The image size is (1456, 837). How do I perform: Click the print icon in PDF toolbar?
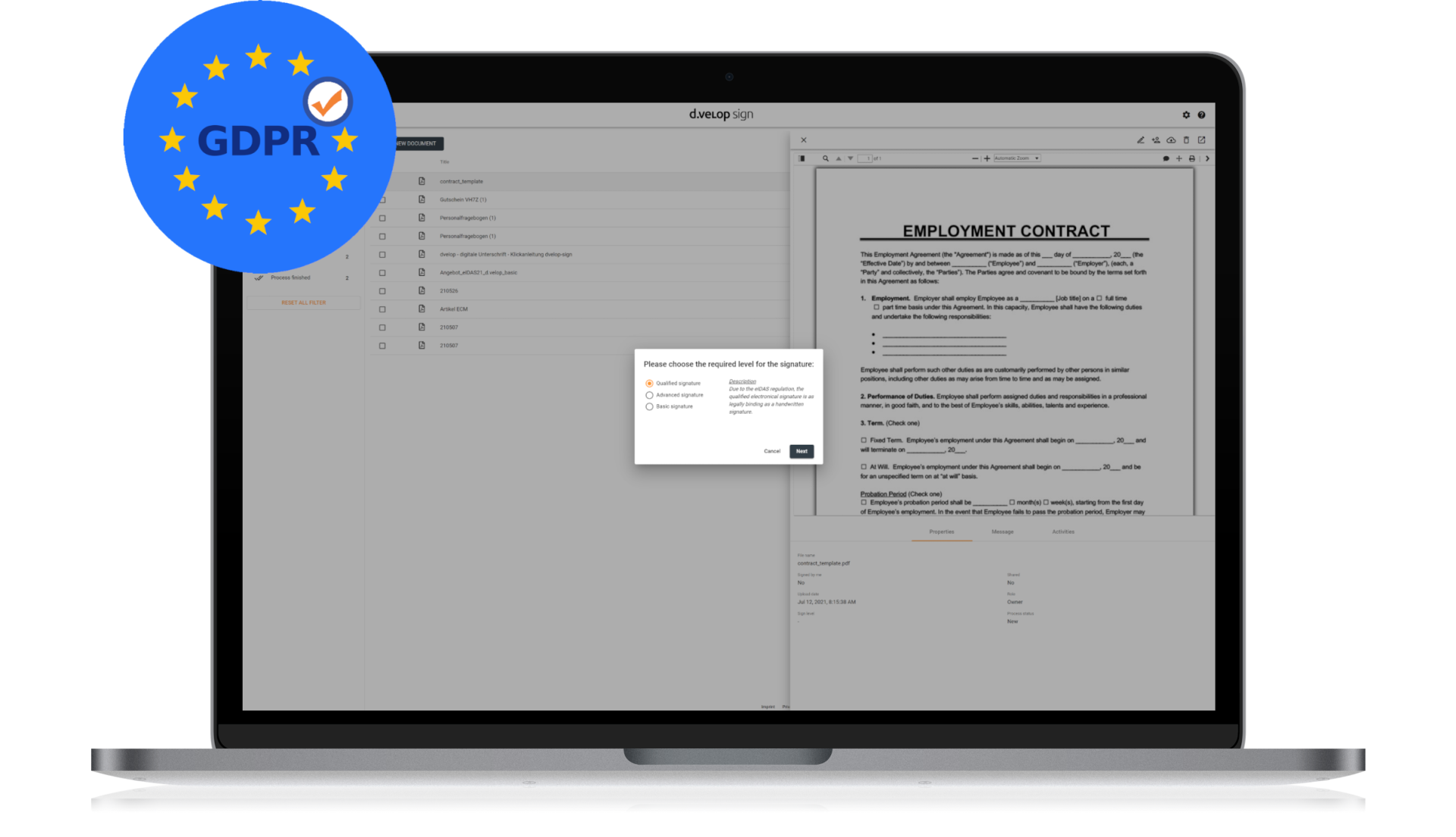pyautogui.click(x=1192, y=158)
